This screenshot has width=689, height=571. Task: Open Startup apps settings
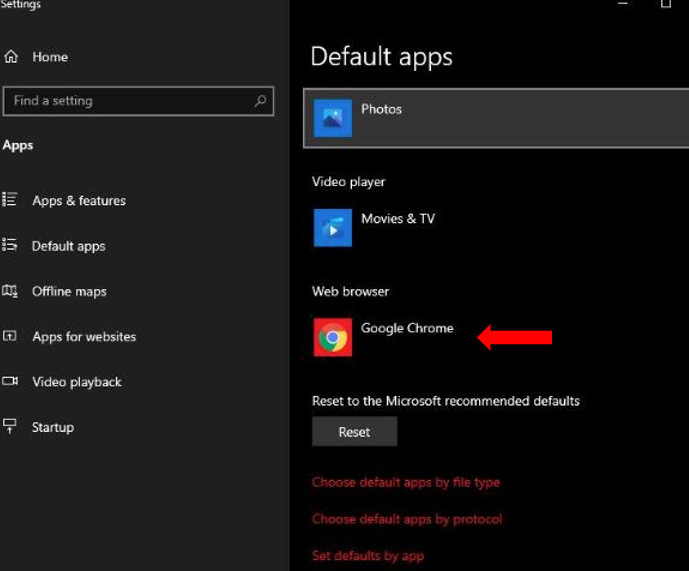click(53, 427)
